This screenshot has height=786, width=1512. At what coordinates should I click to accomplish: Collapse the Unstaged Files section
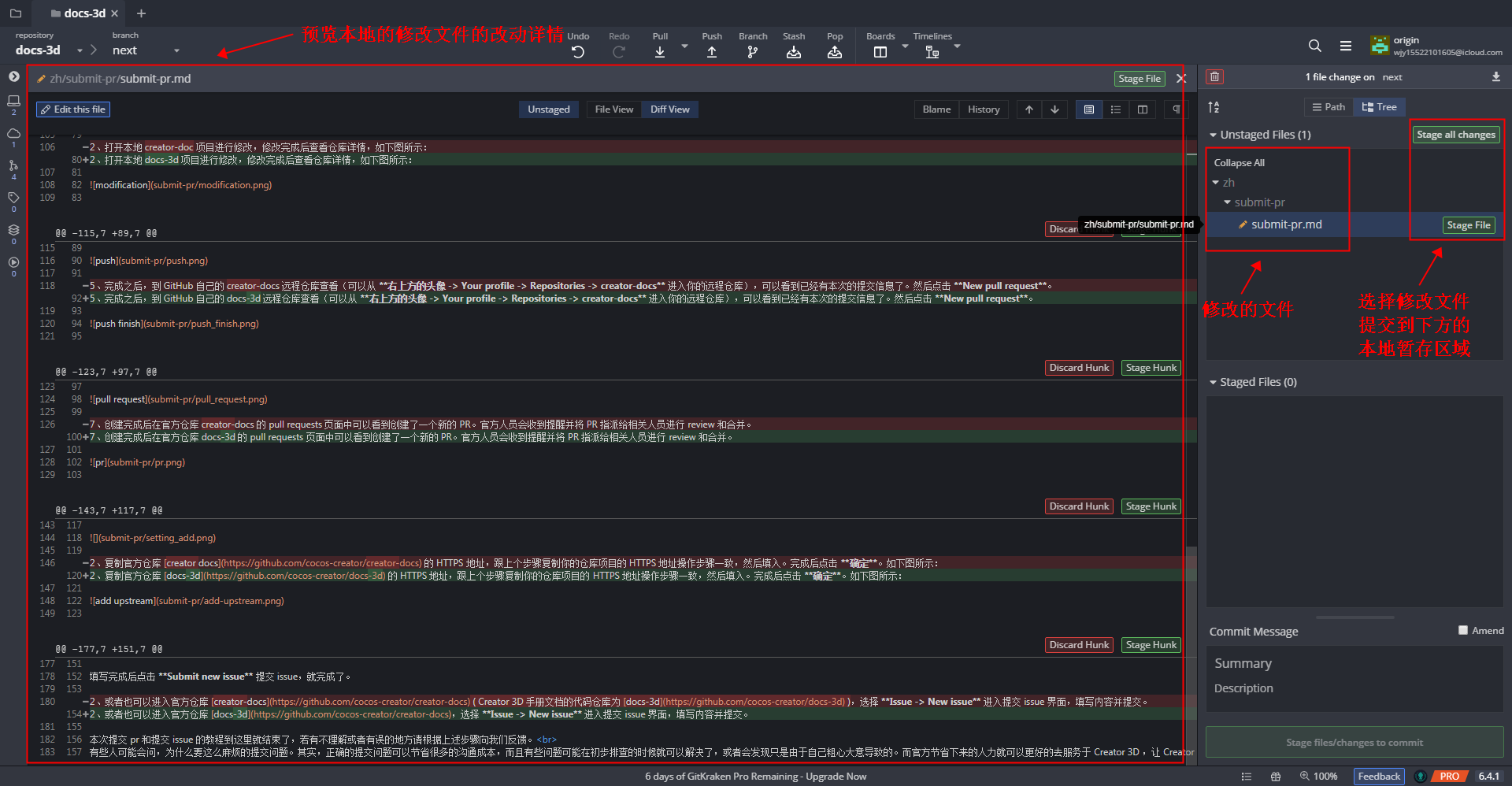[x=1214, y=135]
